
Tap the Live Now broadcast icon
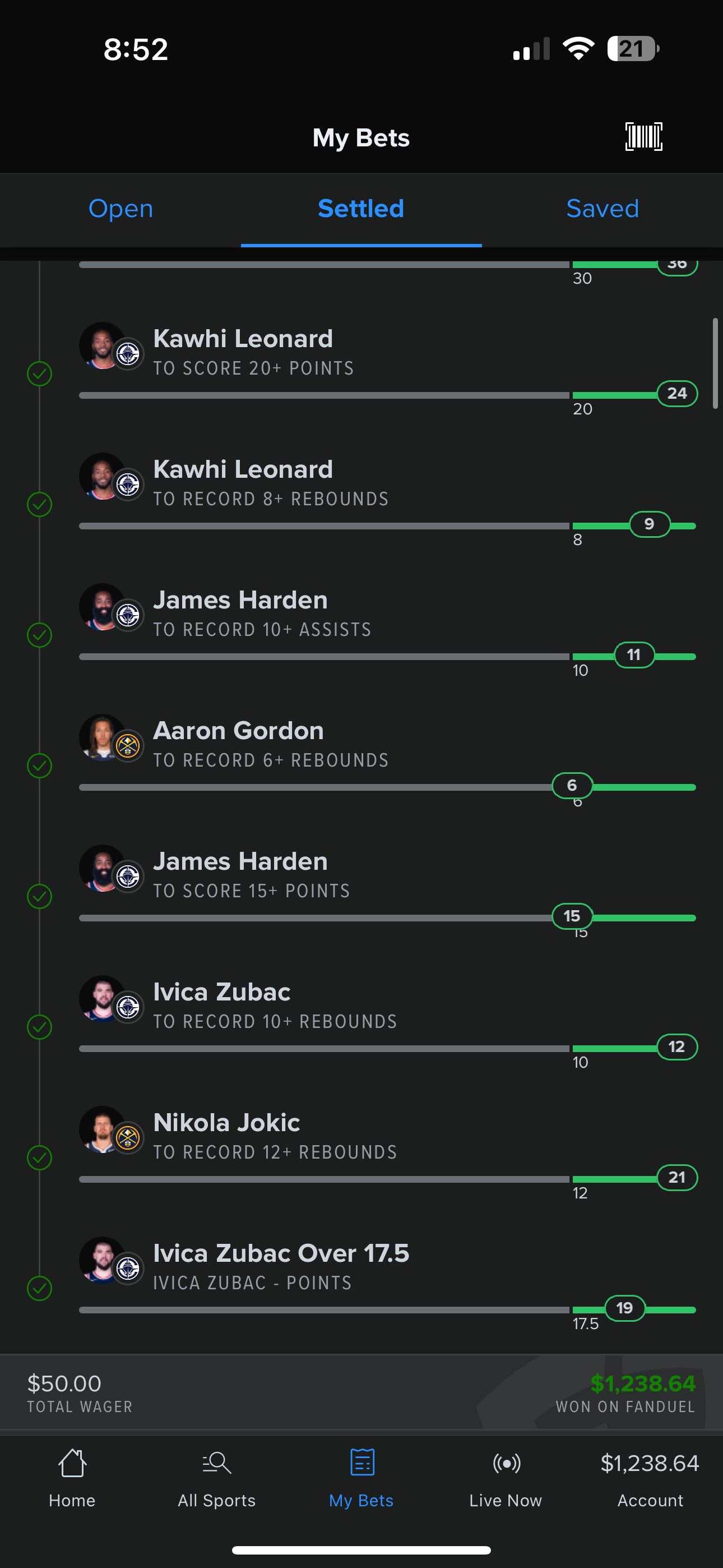506,1462
